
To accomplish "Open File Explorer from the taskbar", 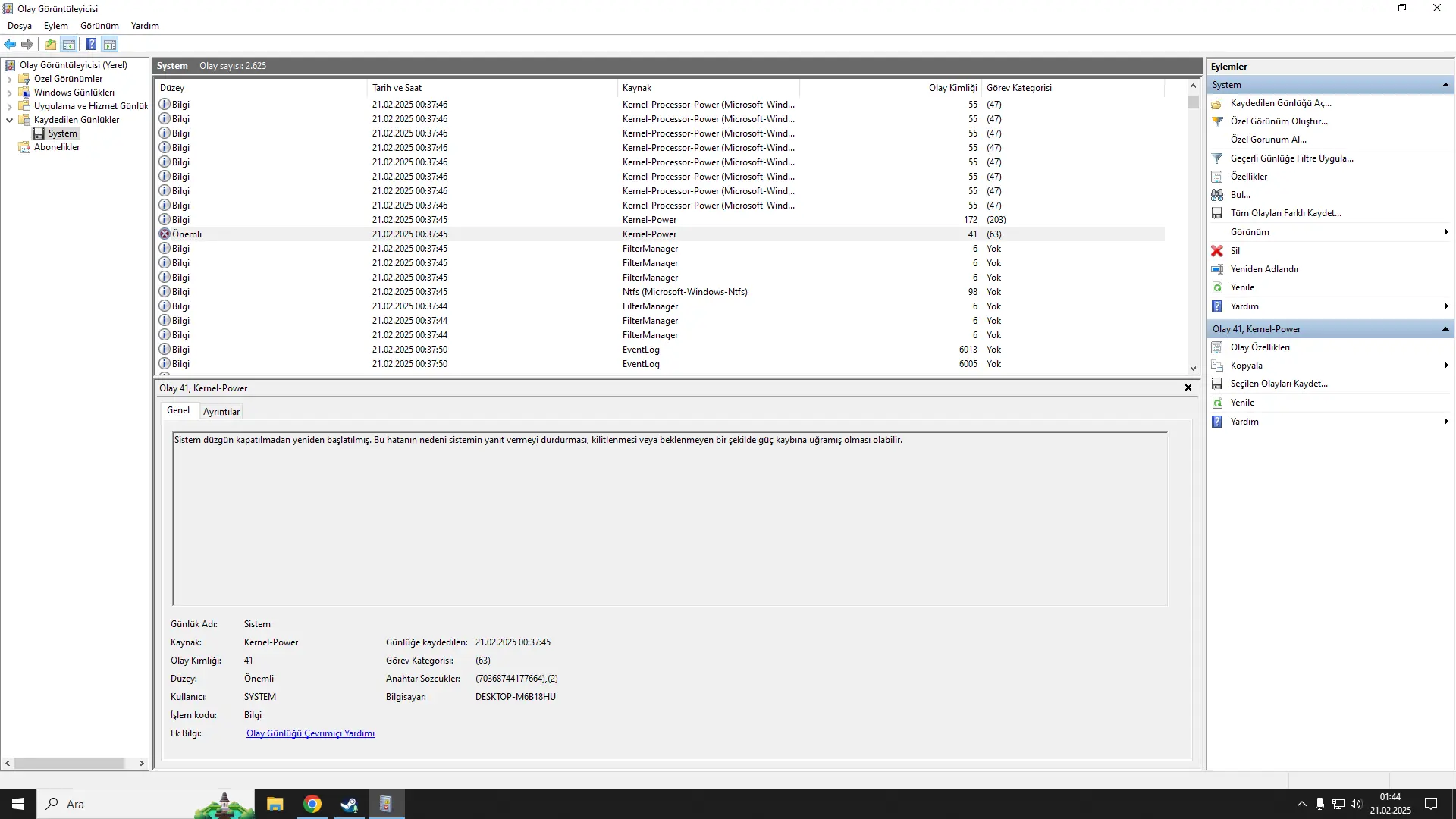I will (x=275, y=804).
